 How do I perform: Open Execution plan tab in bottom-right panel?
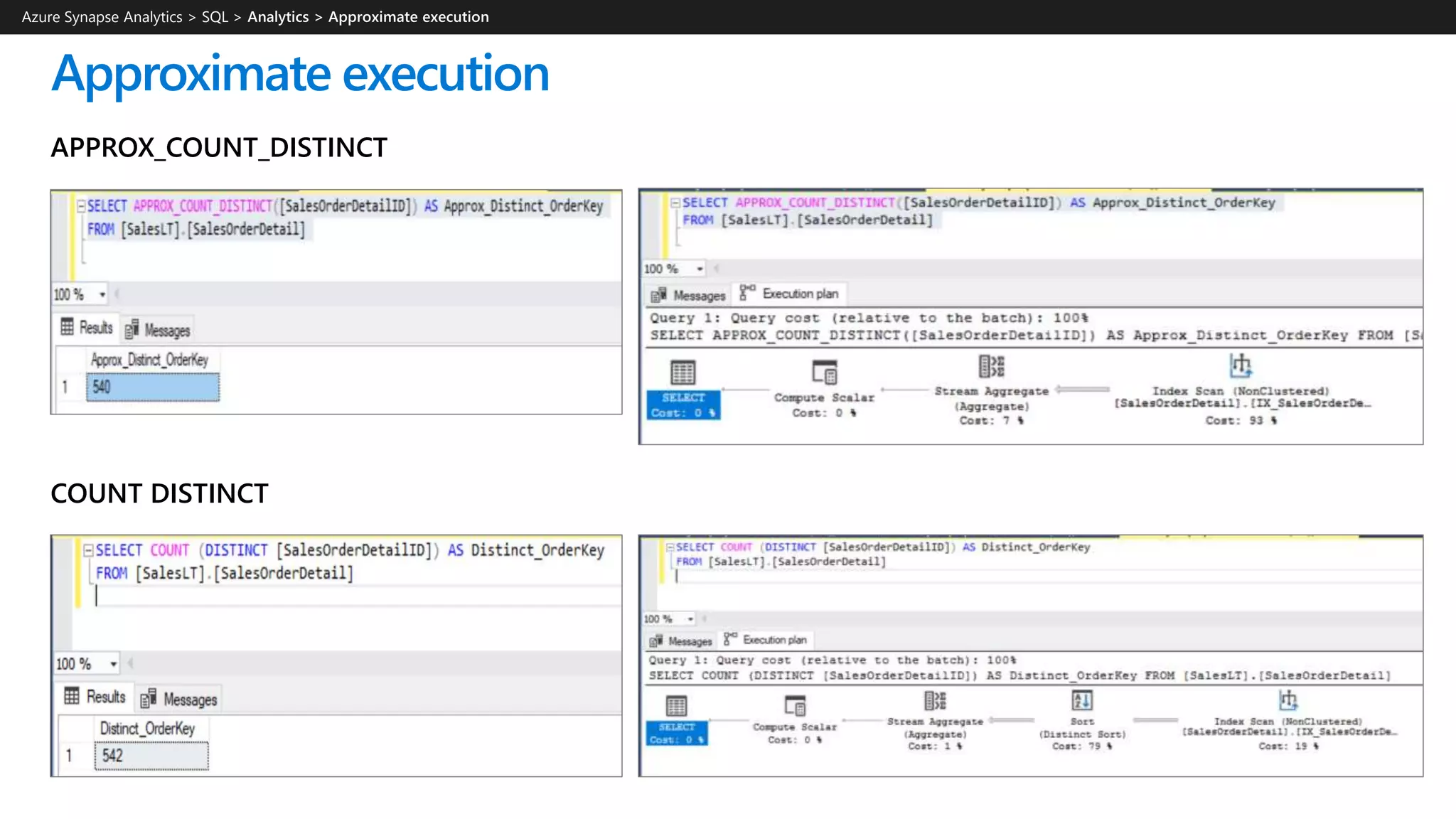point(765,640)
